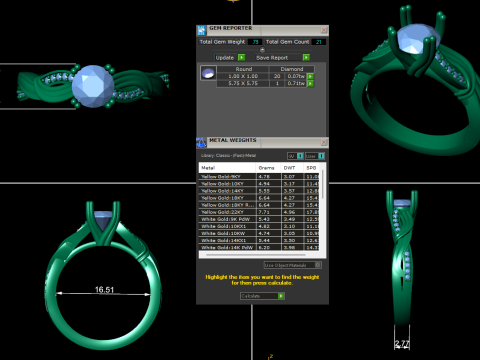The height and width of the screenshot is (360, 480).
Task: Select the Yellow Gold:22KY row
Action: point(259,212)
